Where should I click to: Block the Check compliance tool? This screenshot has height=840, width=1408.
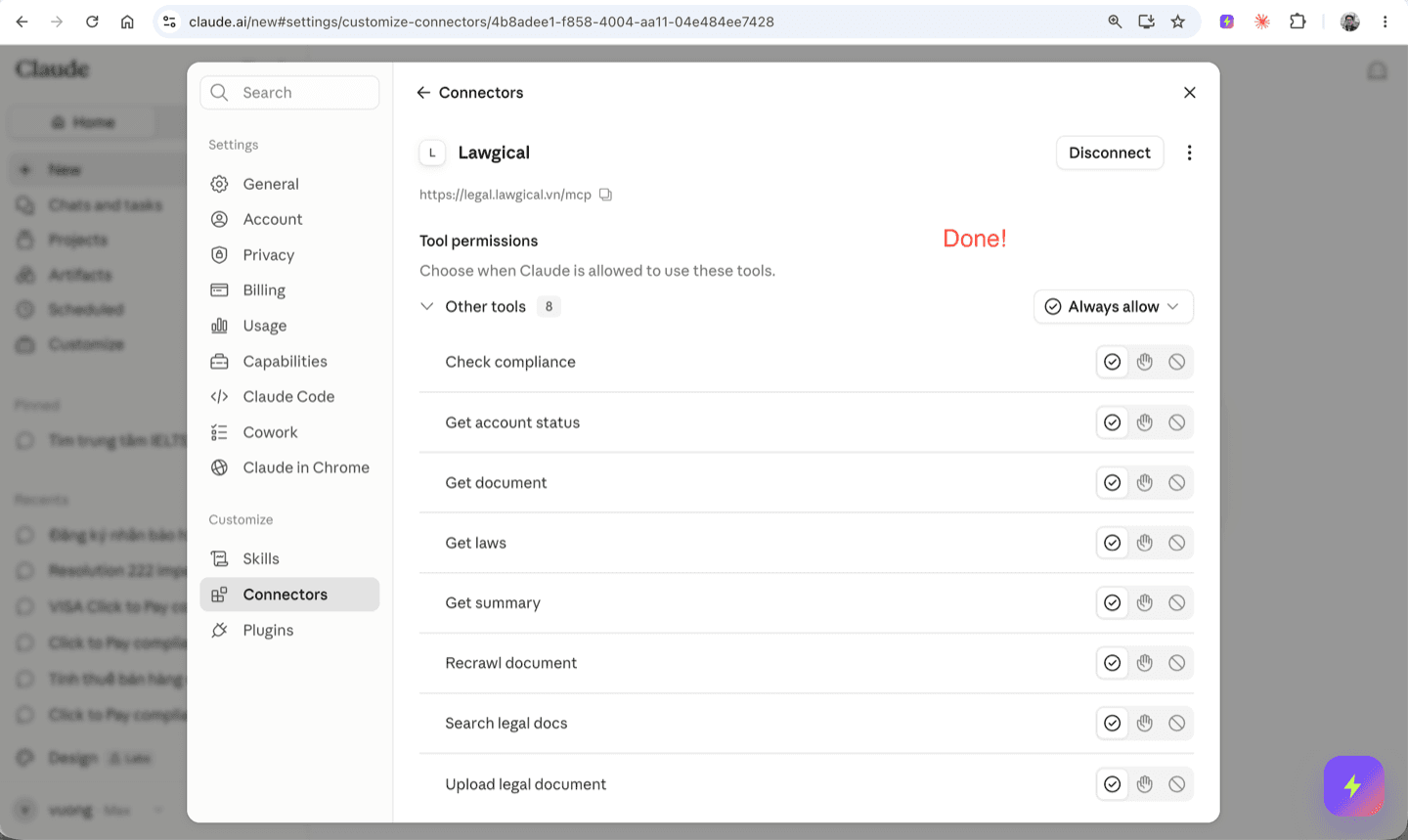[x=1177, y=362]
